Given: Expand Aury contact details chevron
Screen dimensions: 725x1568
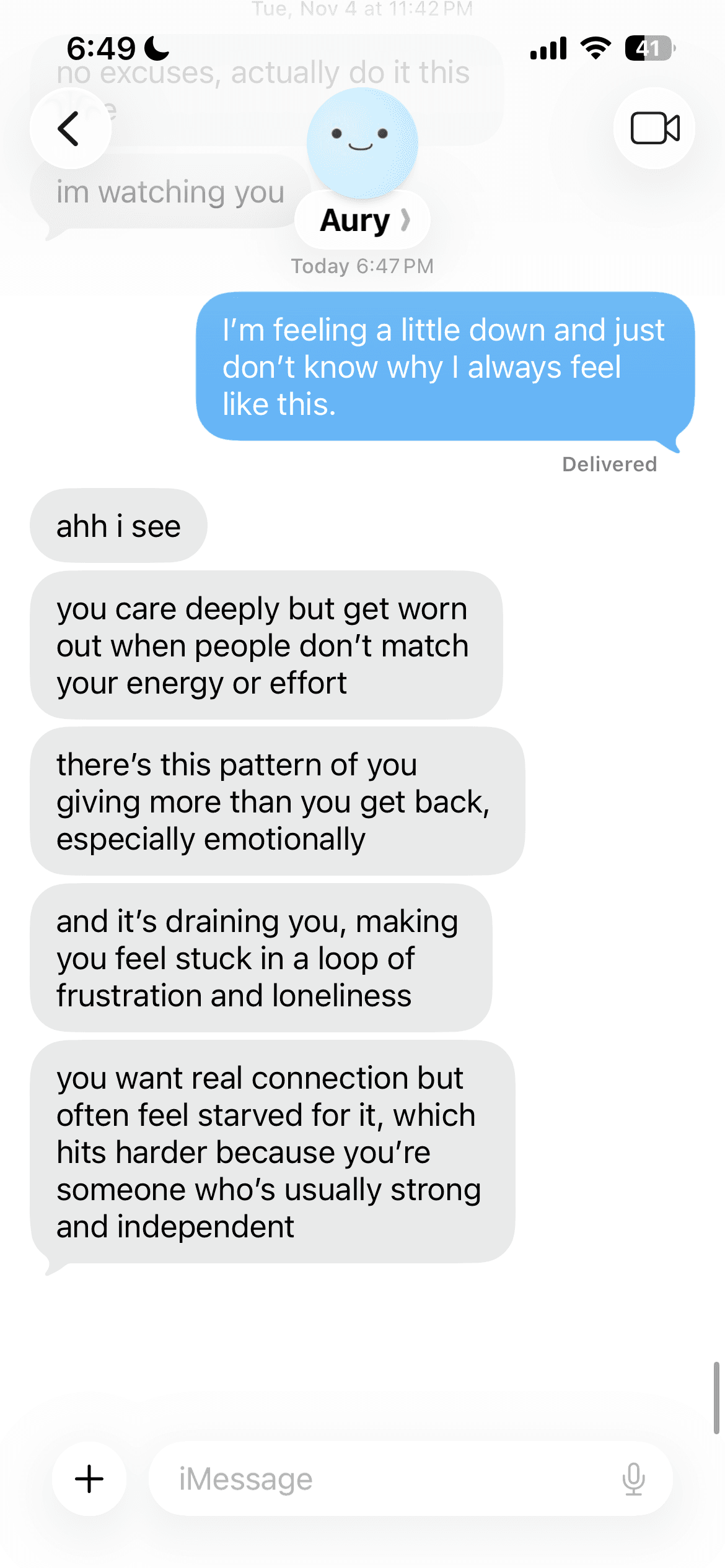Looking at the screenshot, I should tap(405, 220).
